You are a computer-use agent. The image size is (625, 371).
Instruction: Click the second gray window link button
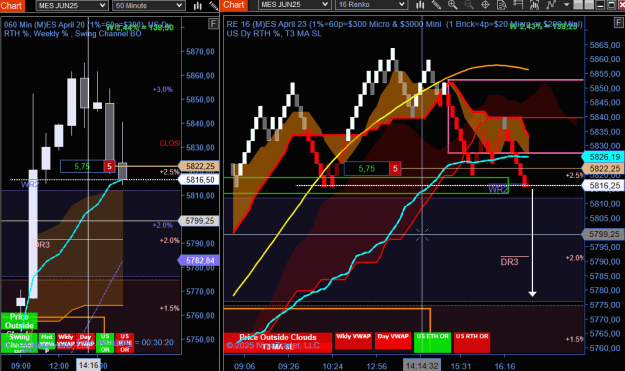pyautogui.click(x=589, y=5)
